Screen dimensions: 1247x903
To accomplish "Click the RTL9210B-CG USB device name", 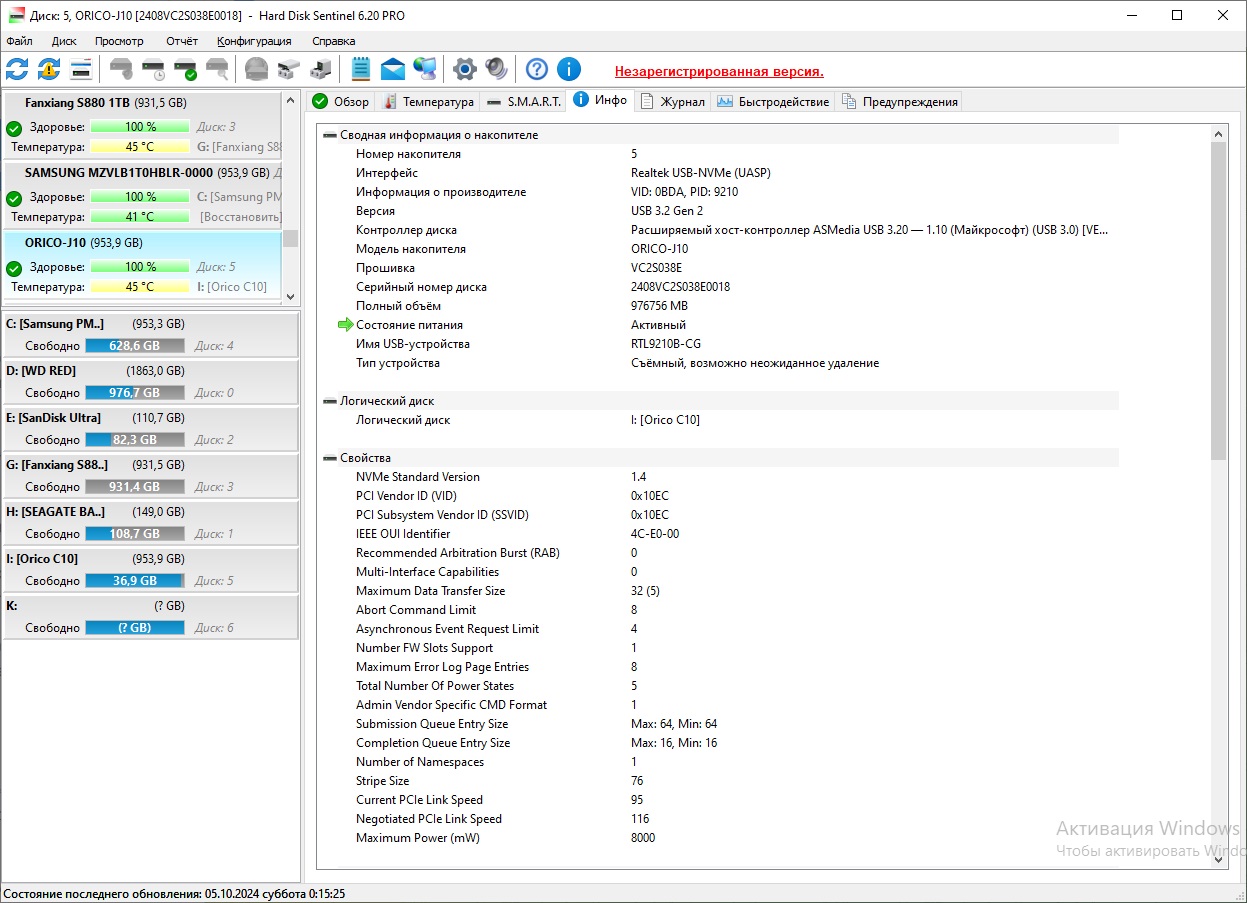I will click(x=666, y=344).
